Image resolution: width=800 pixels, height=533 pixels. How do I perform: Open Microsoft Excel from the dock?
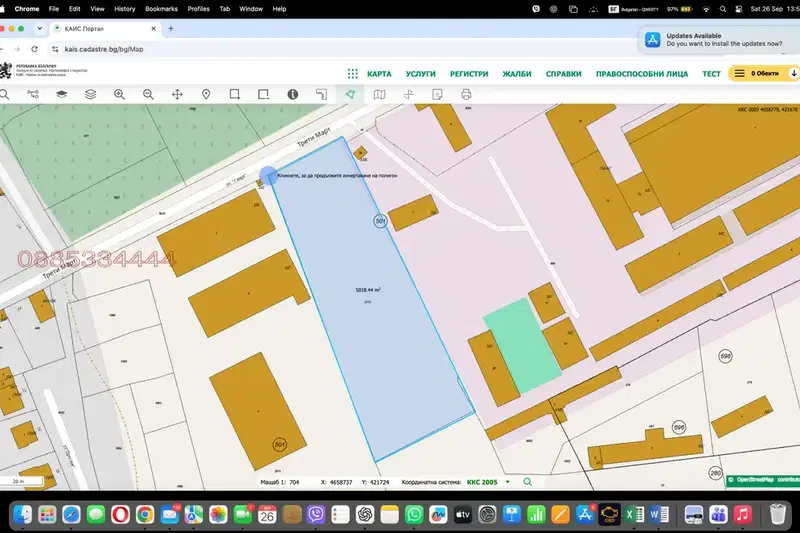tap(634, 515)
